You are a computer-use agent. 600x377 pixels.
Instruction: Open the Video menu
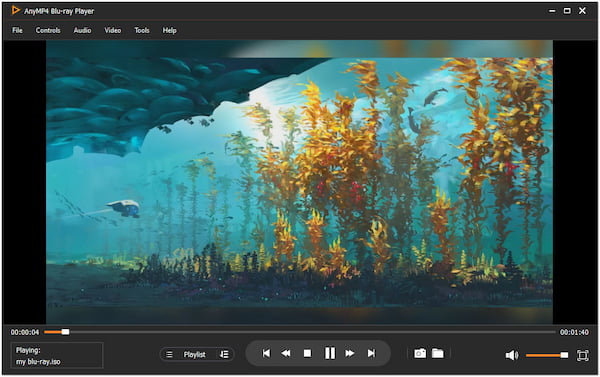[112, 30]
